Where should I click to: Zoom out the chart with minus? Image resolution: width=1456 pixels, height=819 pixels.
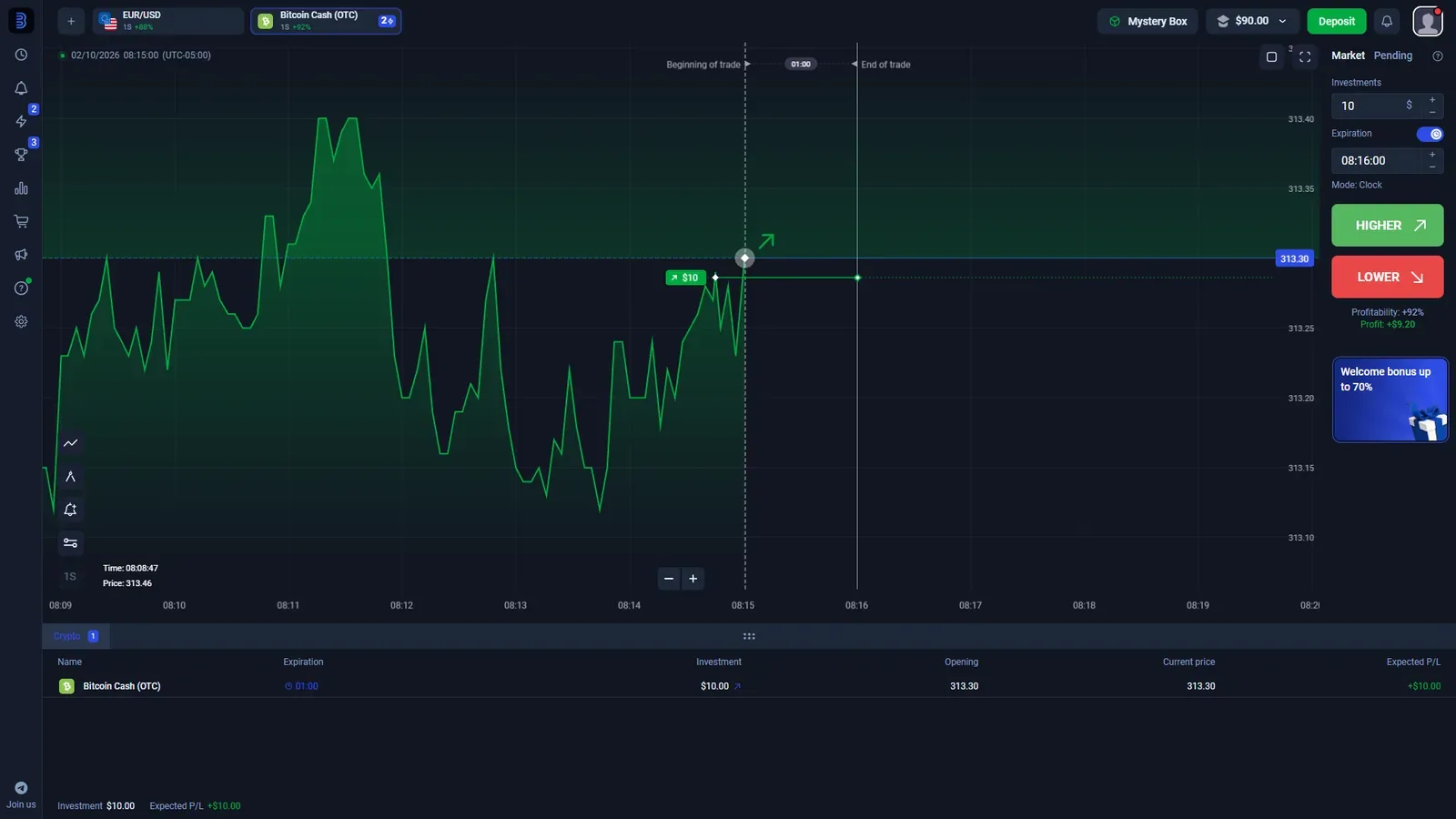(669, 579)
